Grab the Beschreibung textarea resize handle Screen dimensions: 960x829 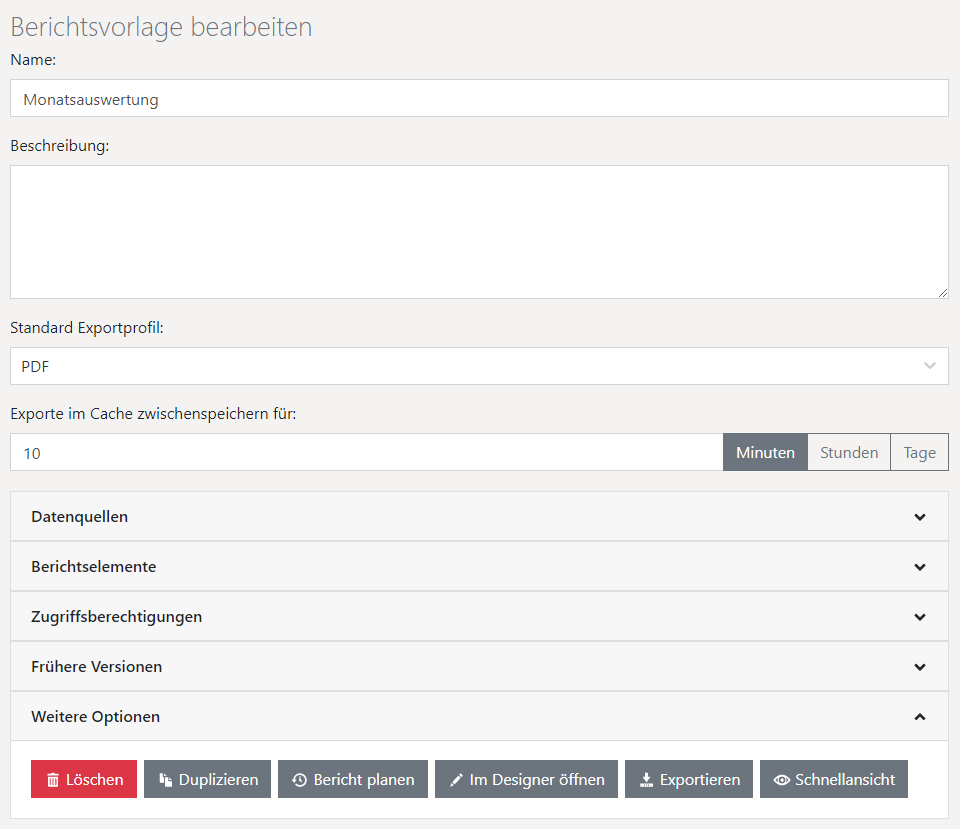point(942,292)
